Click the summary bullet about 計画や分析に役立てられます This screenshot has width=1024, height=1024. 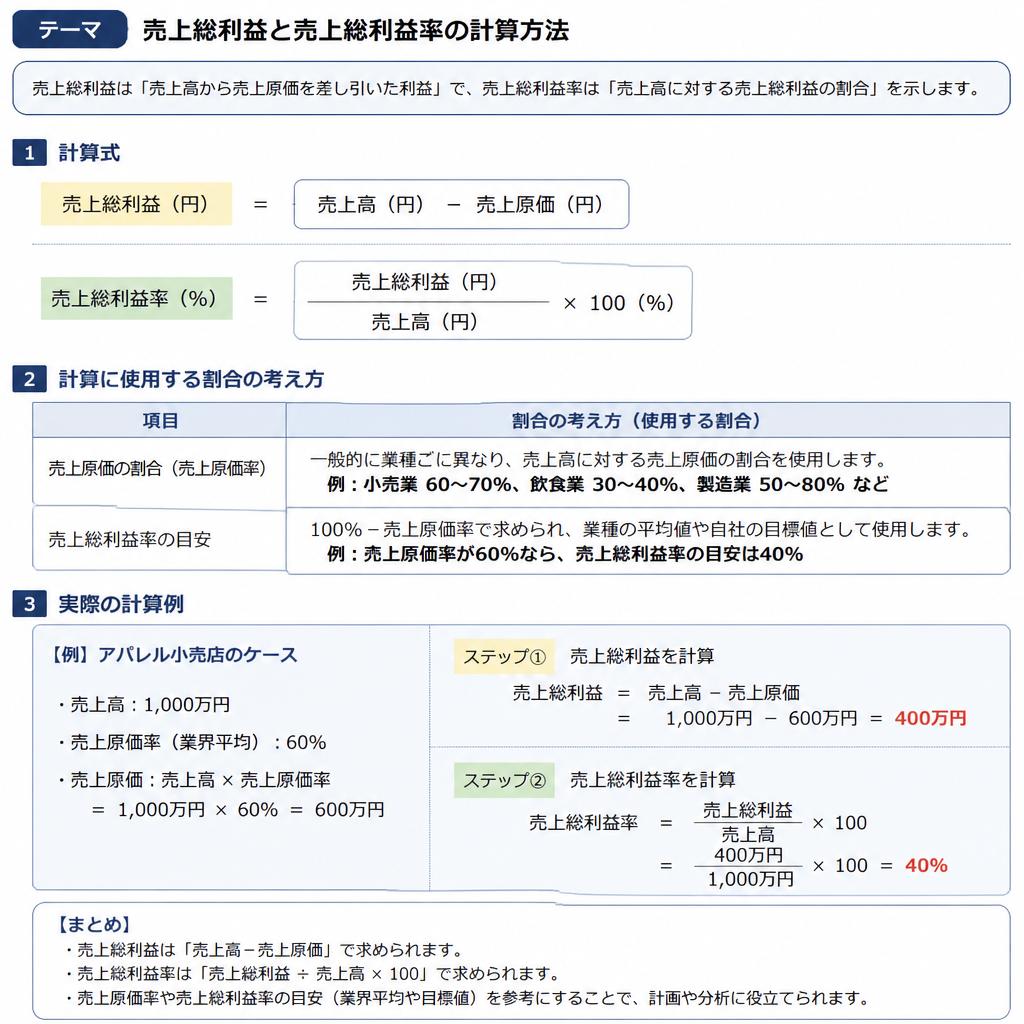coord(467,999)
